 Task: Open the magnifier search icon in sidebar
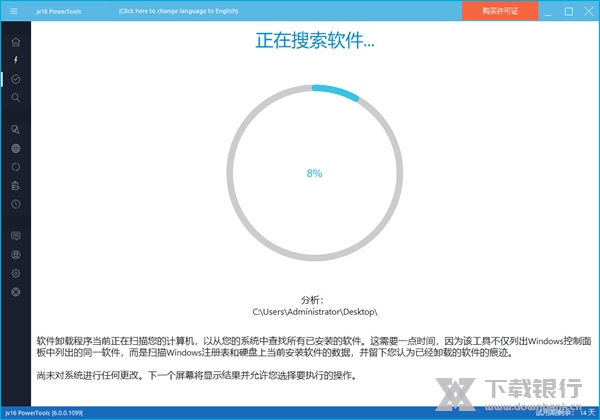coord(15,97)
